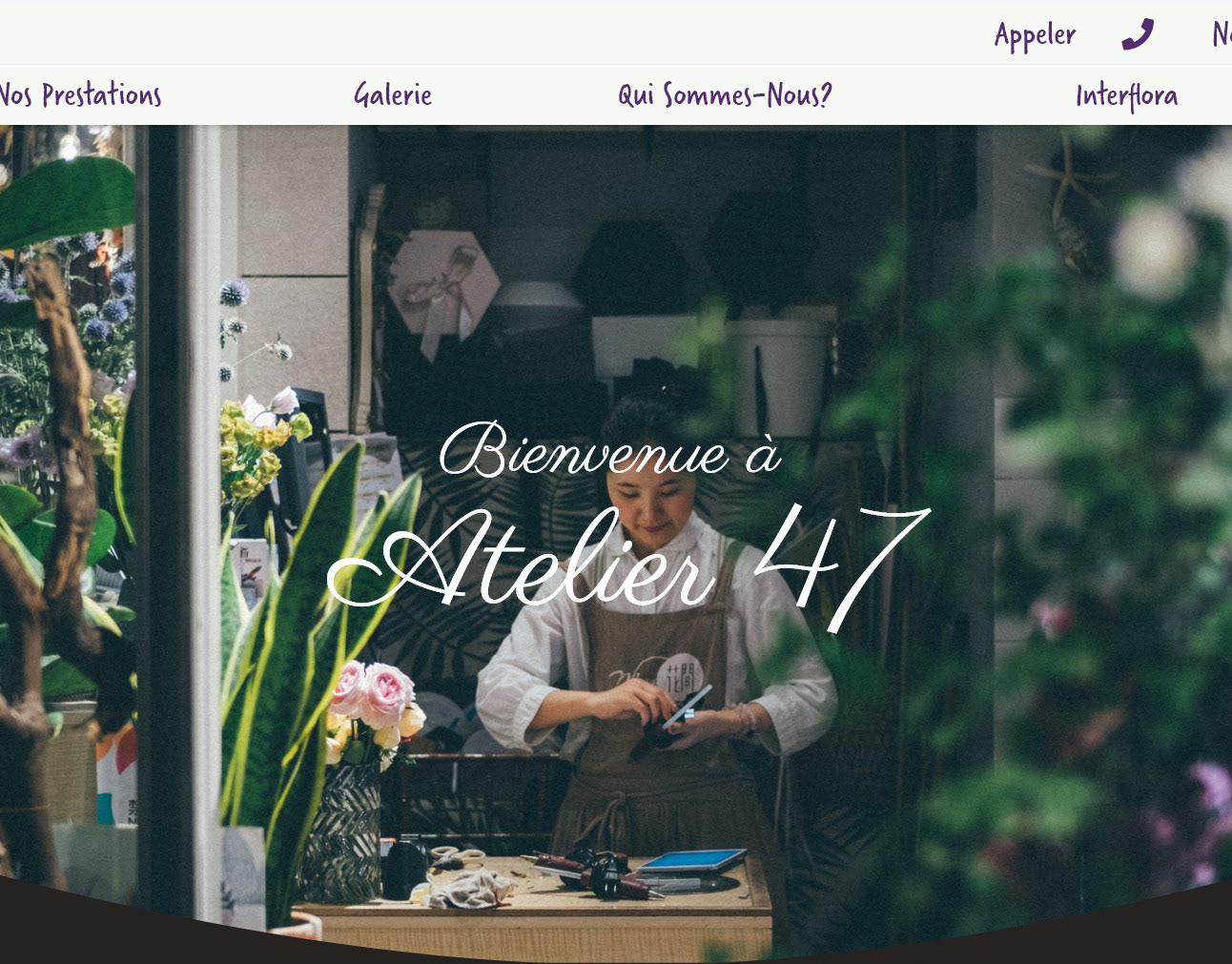Click the cut-off link right of phone icon
Image resolution: width=1232 pixels, height=964 pixels.
coord(1222,35)
